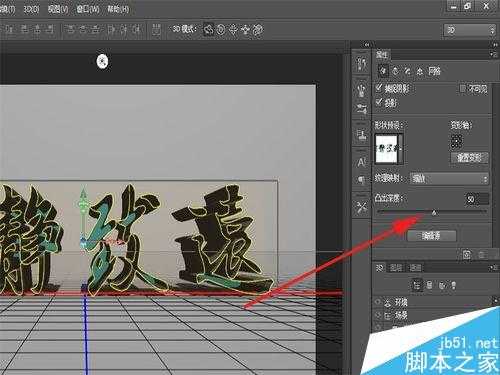Screen dimensions: 500x375
Task: Open the clone source stamp dock icon
Action: 362,134
